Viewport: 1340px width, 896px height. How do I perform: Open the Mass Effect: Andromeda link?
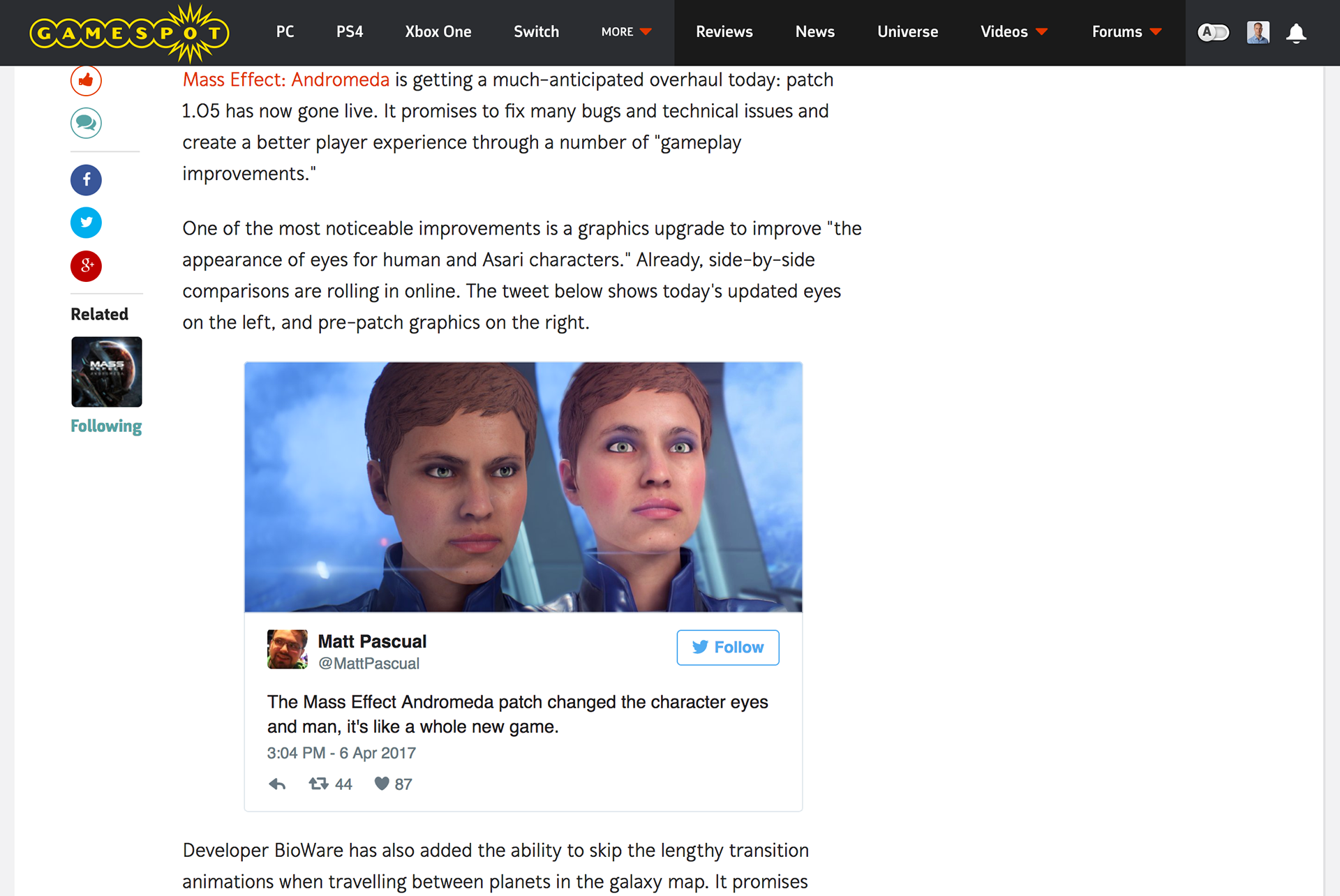(x=286, y=80)
